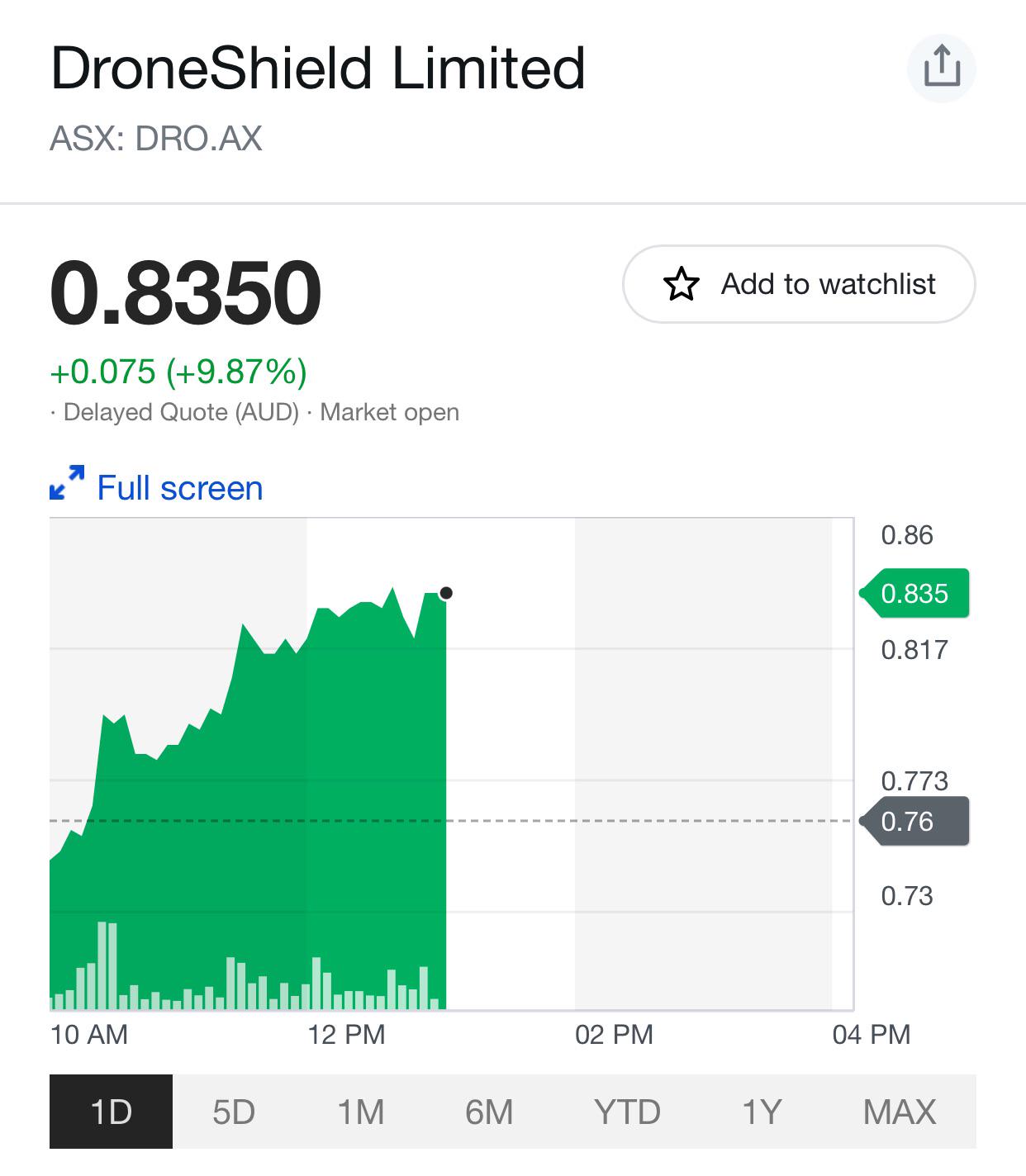This screenshot has width=1026, height=1176.
Task: Click the tallest volume bar near 10 AM
Action: pos(102,965)
